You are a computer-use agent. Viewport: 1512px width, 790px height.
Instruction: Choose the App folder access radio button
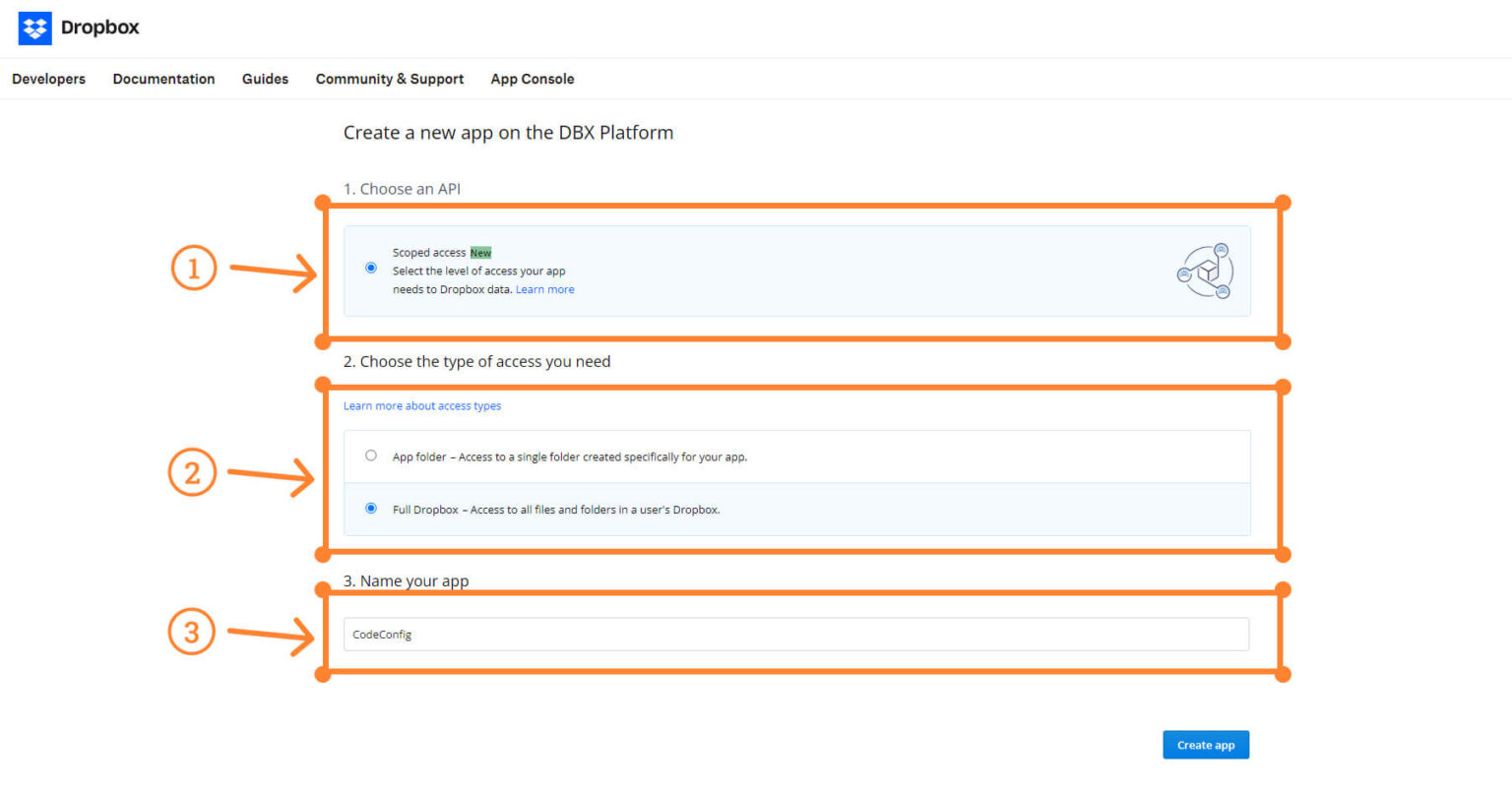point(371,456)
